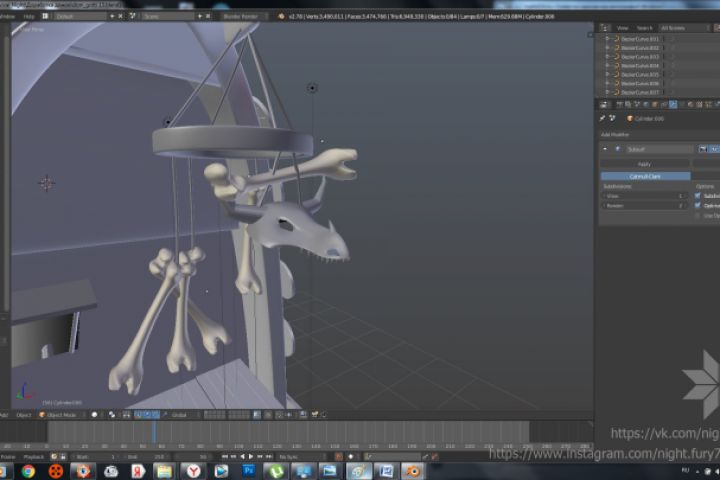Open the Scene properties tab
Image resolution: width=720 pixels, height=480 pixels.
point(637,105)
